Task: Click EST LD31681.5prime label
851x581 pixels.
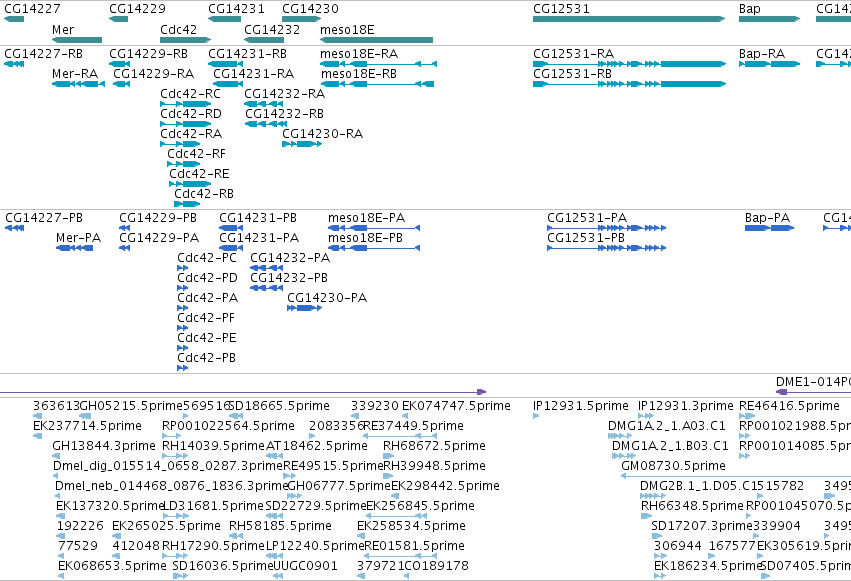Action: (x=213, y=506)
